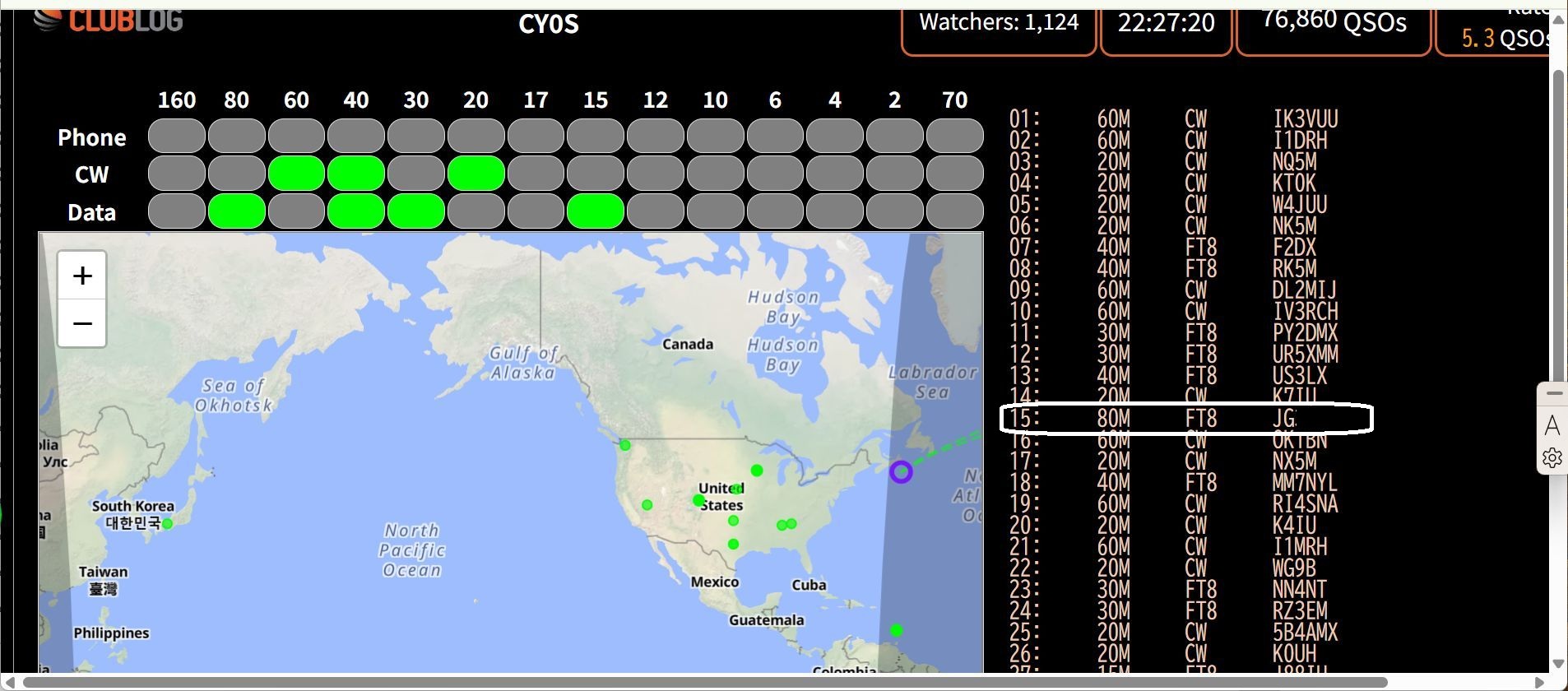Click the scroll down arrow on vertical scrollbar
The image size is (1568, 691).
click(1557, 663)
